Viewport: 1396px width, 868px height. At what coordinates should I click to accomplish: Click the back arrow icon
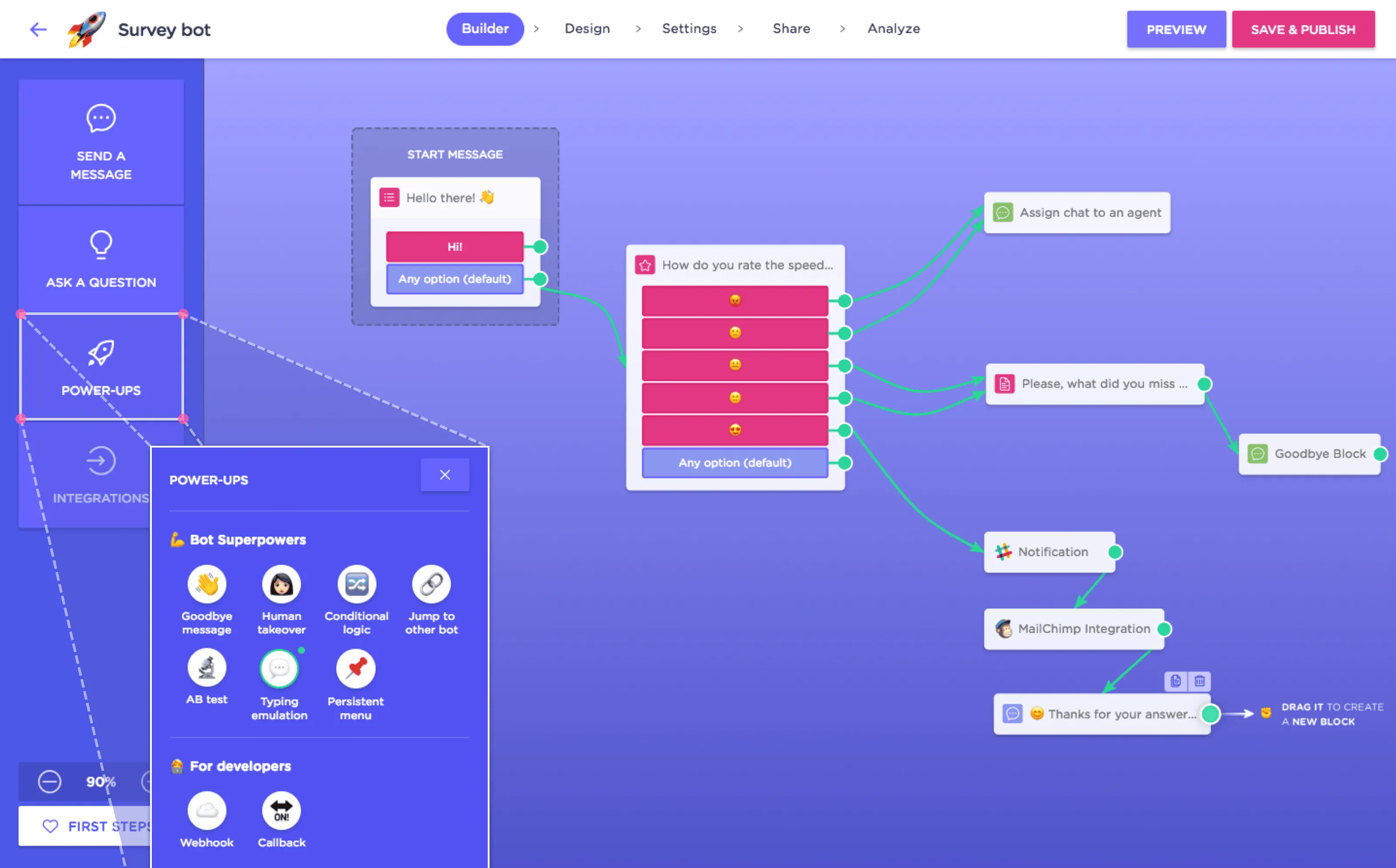(x=38, y=29)
